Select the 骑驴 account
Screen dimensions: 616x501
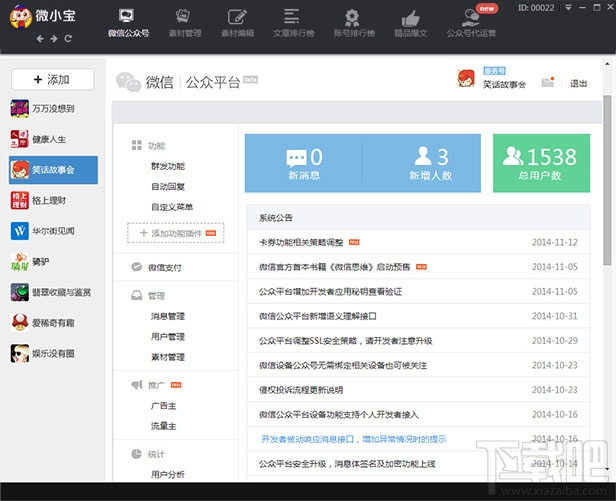(x=53, y=262)
